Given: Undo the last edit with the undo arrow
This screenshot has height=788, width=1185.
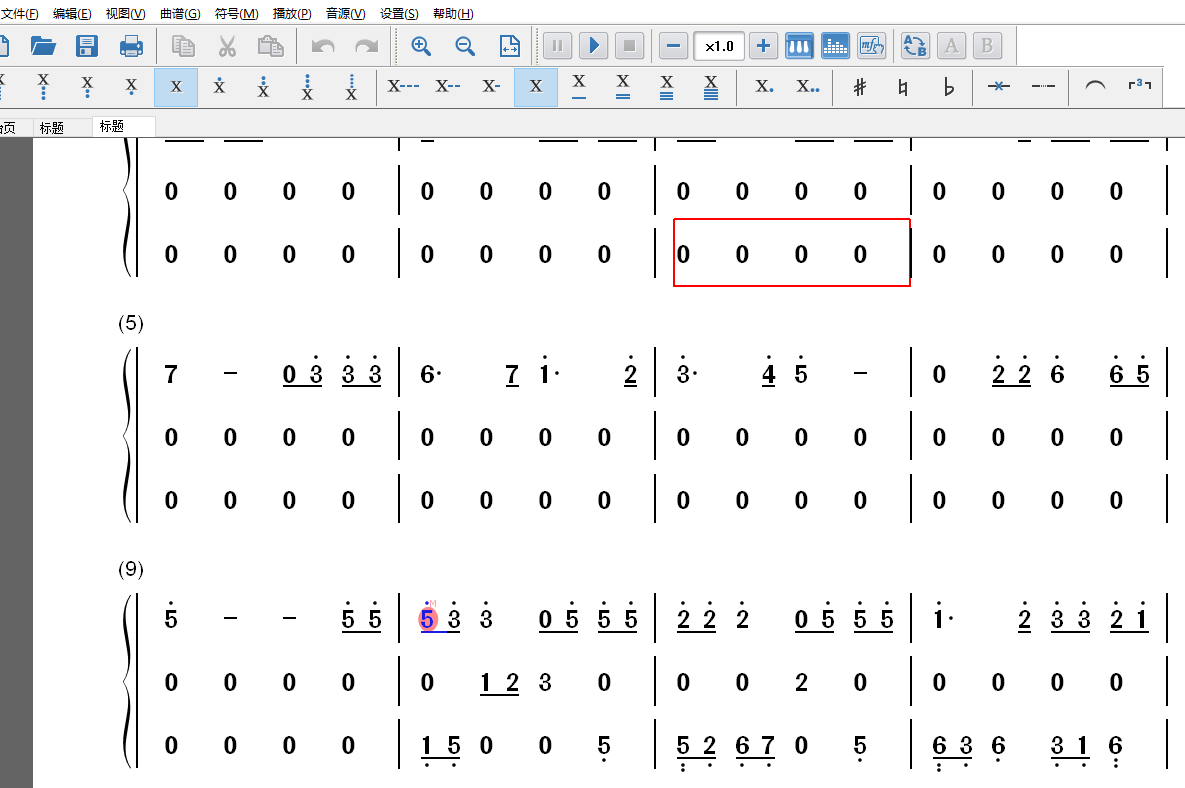Looking at the screenshot, I should (x=323, y=46).
